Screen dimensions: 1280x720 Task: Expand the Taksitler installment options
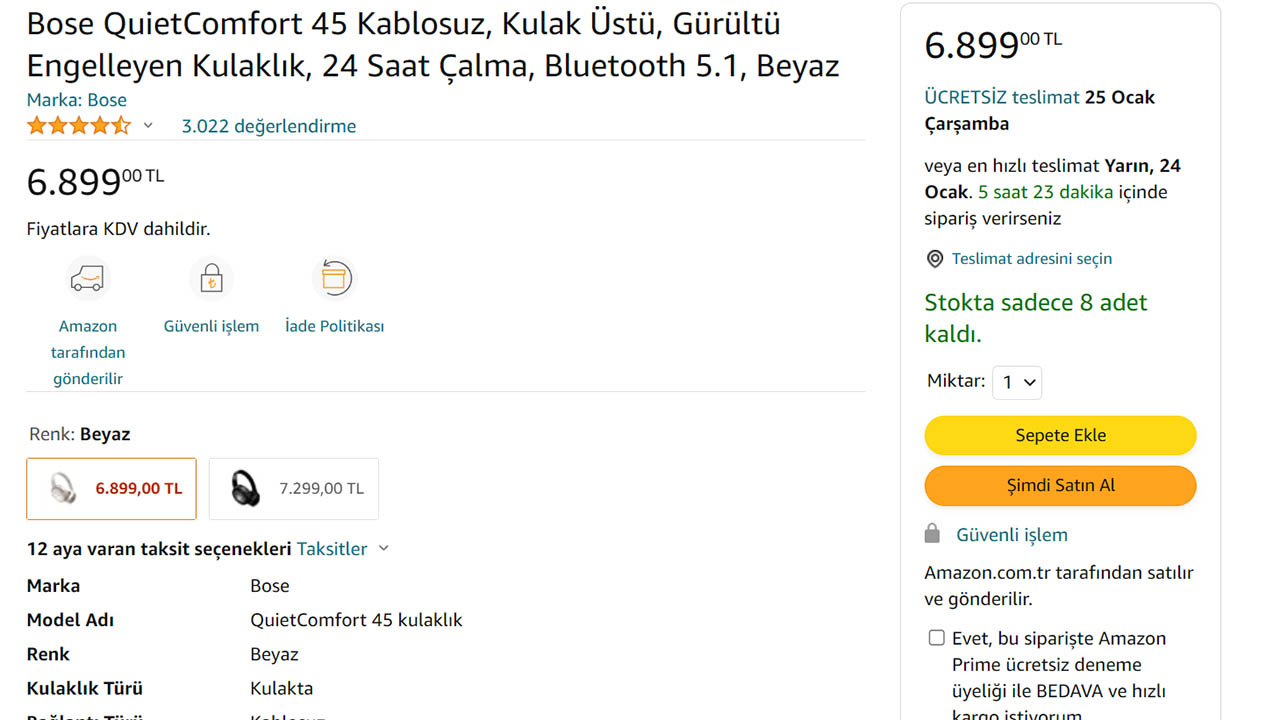click(342, 549)
